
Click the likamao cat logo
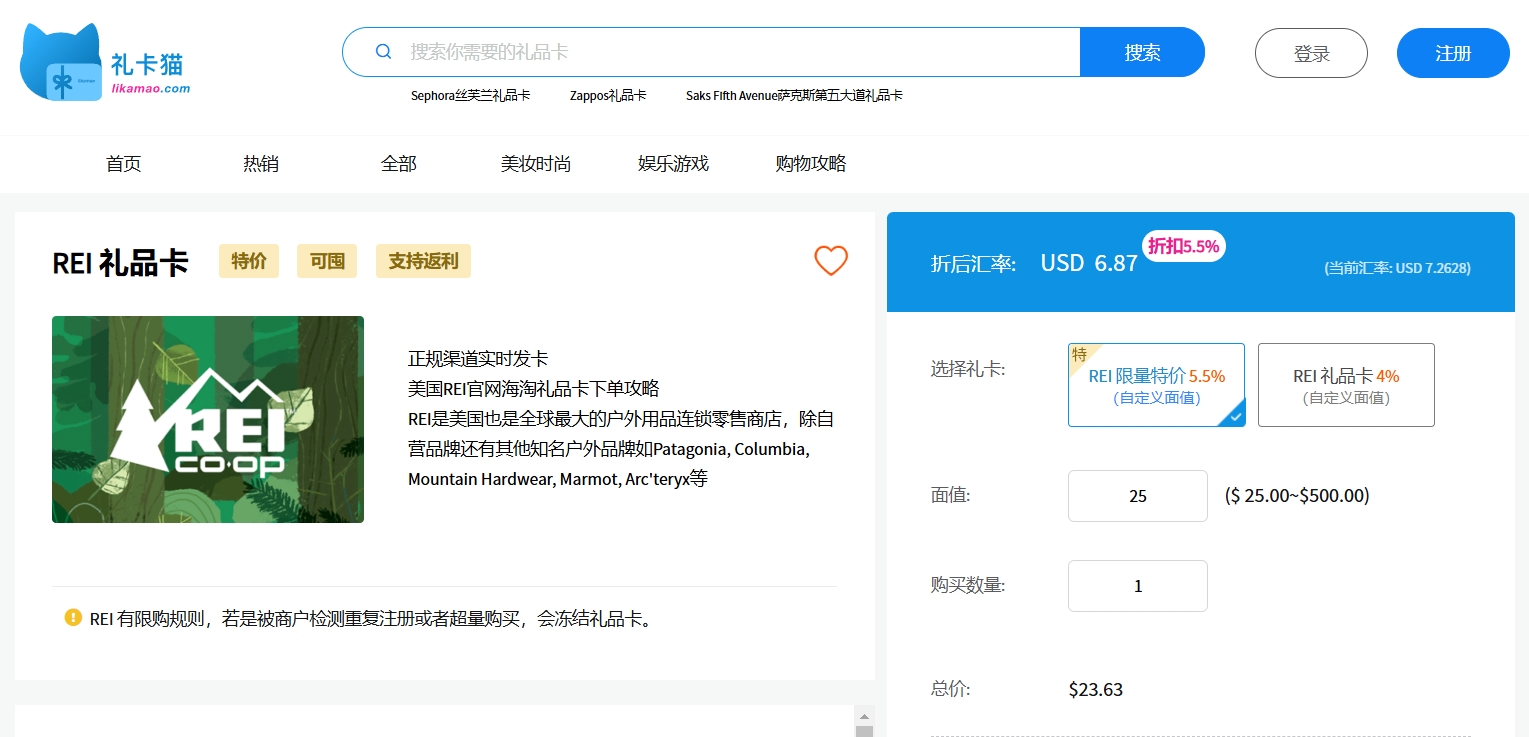105,63
